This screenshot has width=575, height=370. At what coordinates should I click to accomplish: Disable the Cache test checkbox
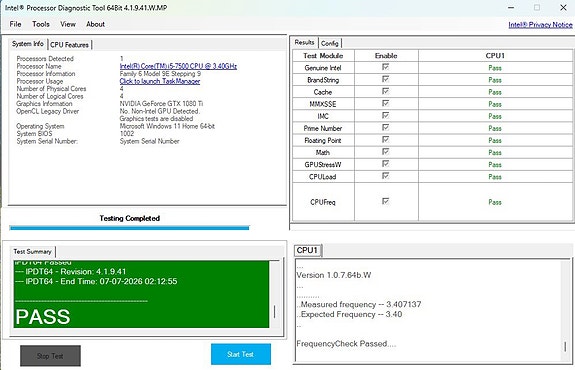pos(385,91)
